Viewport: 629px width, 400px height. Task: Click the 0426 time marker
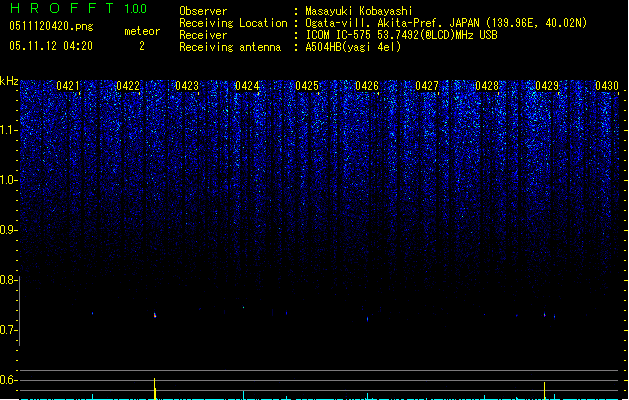tap(367, 86)
